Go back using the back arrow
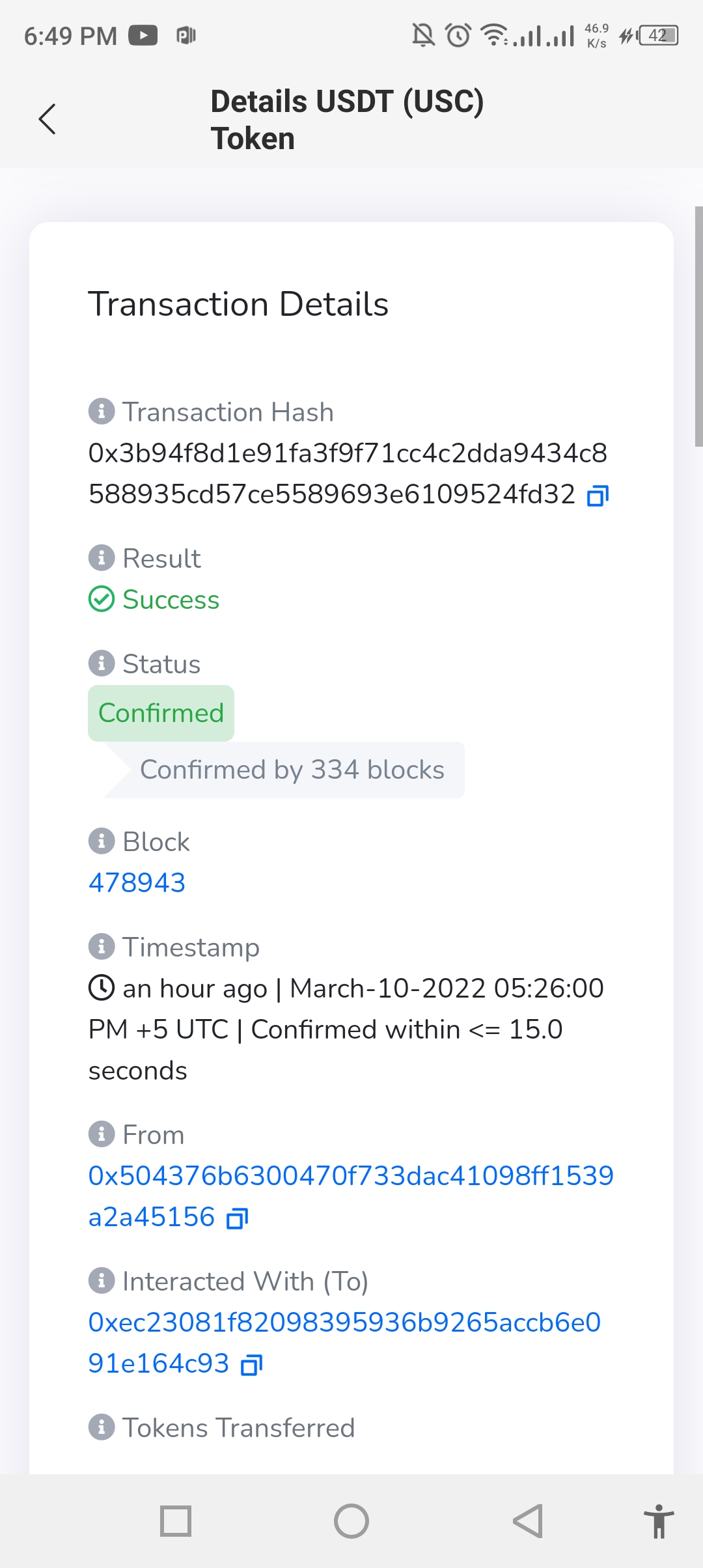This screenshot has width=703, height=1568. [x=48, y=119]
